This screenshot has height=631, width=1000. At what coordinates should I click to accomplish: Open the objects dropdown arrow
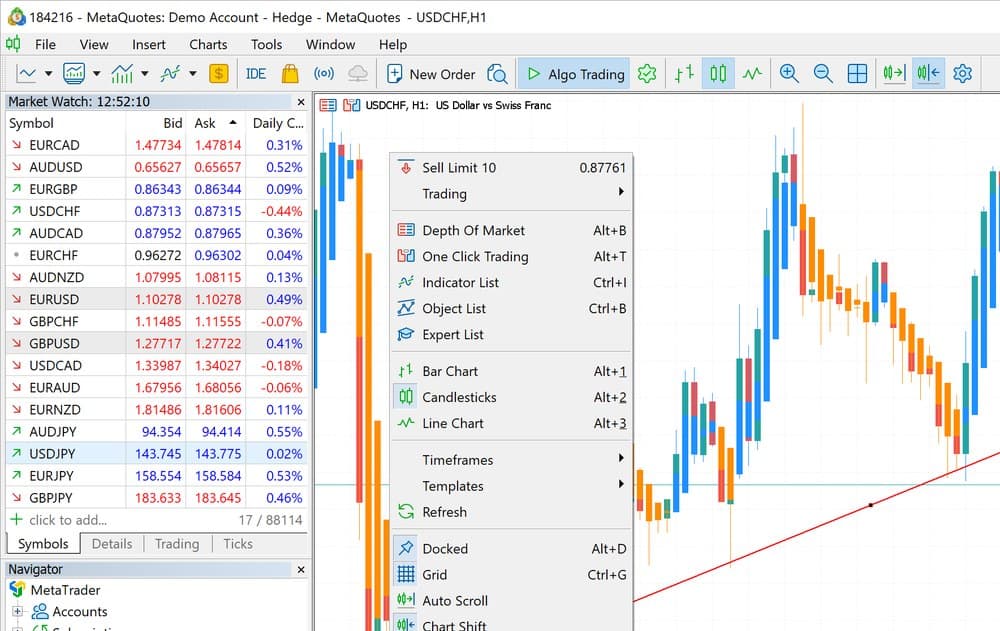point(193,74)
